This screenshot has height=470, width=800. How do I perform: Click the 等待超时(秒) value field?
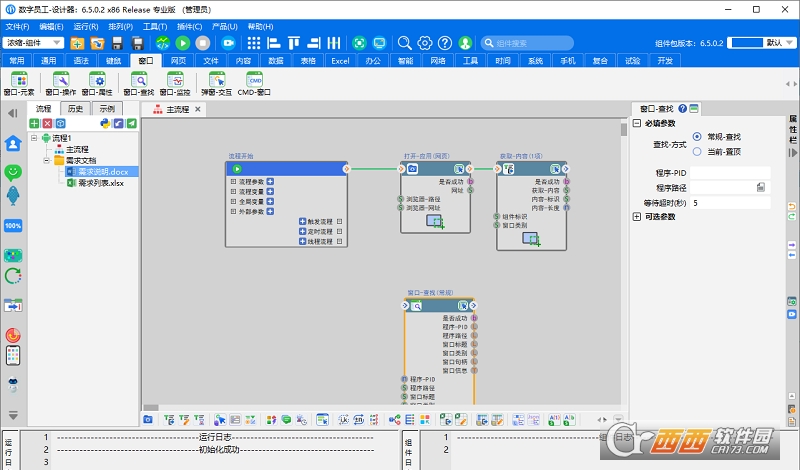point(730,203)
